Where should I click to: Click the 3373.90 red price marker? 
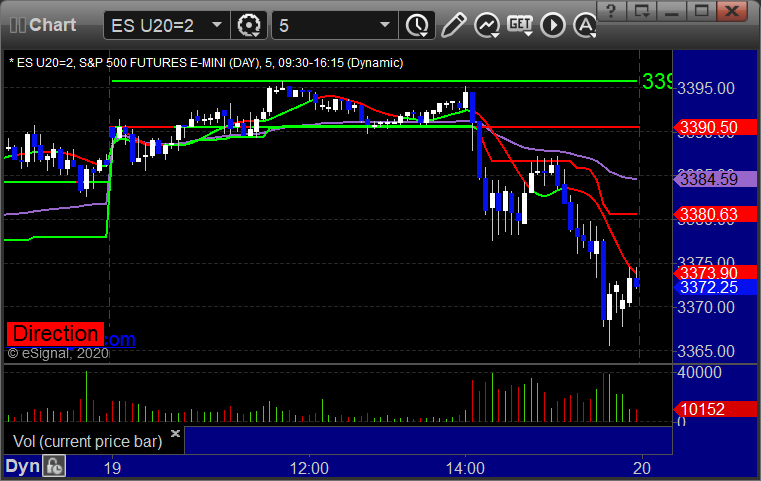click(715, 272)
